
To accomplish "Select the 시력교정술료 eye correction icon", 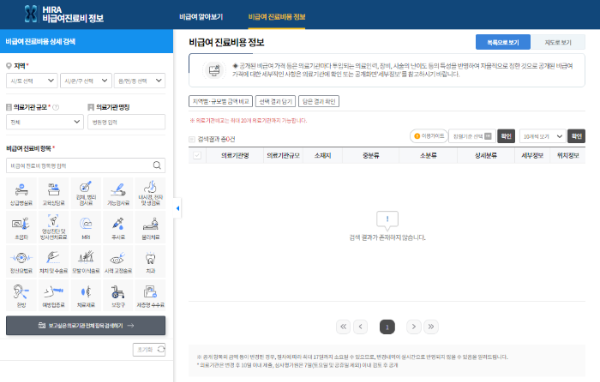I will pyautogui.click(x=118, y=261).
